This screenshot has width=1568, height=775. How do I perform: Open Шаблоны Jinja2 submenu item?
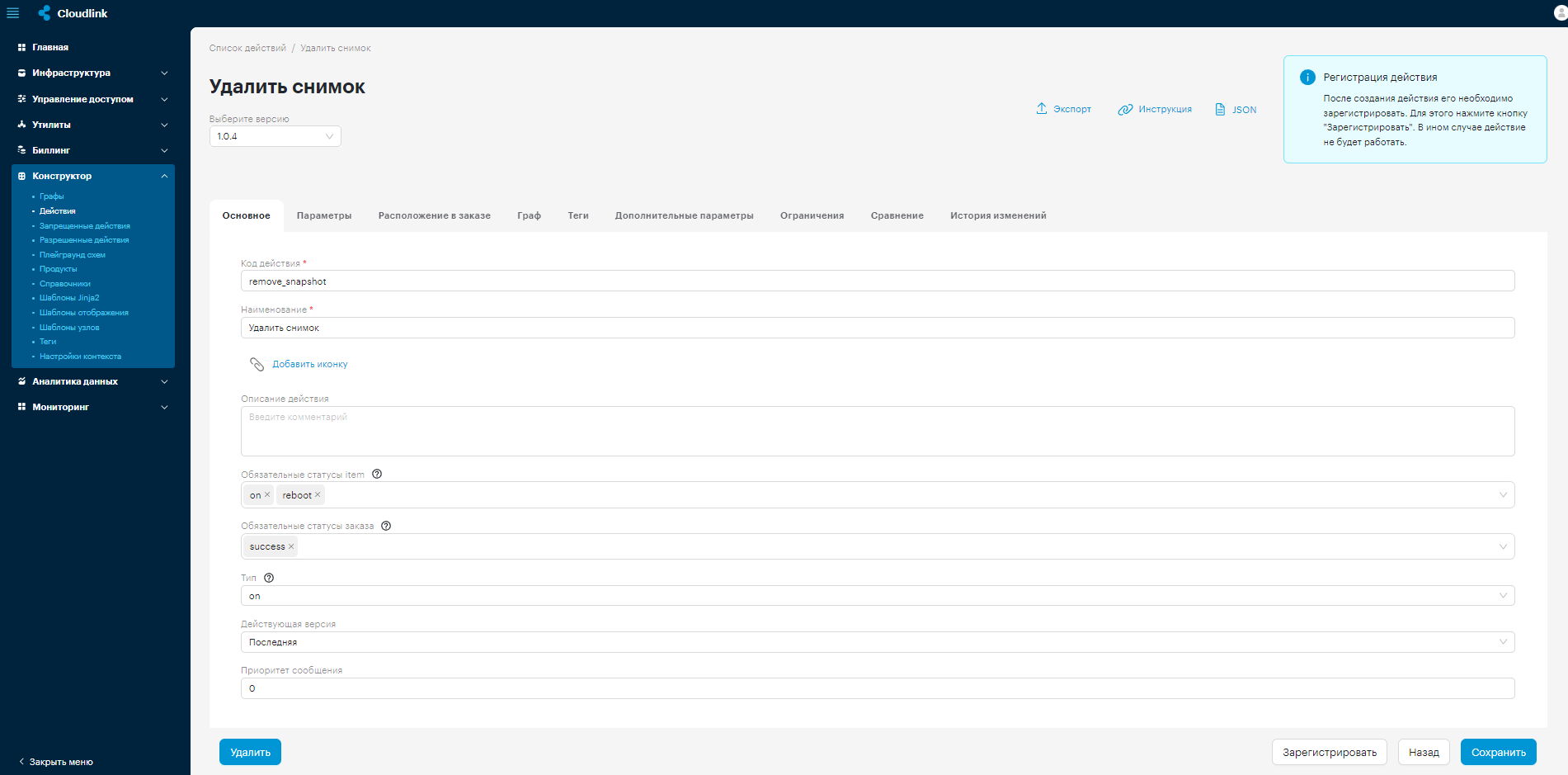point(69,298)
